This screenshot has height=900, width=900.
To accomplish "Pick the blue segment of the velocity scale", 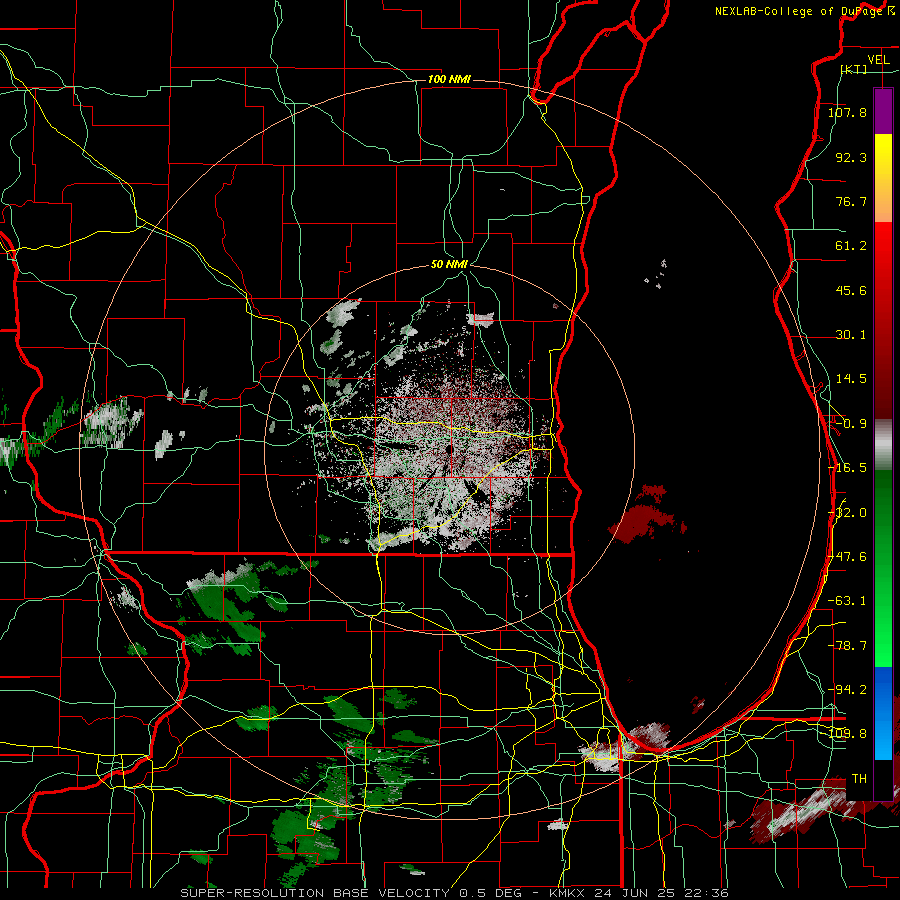I will [883, 713].
